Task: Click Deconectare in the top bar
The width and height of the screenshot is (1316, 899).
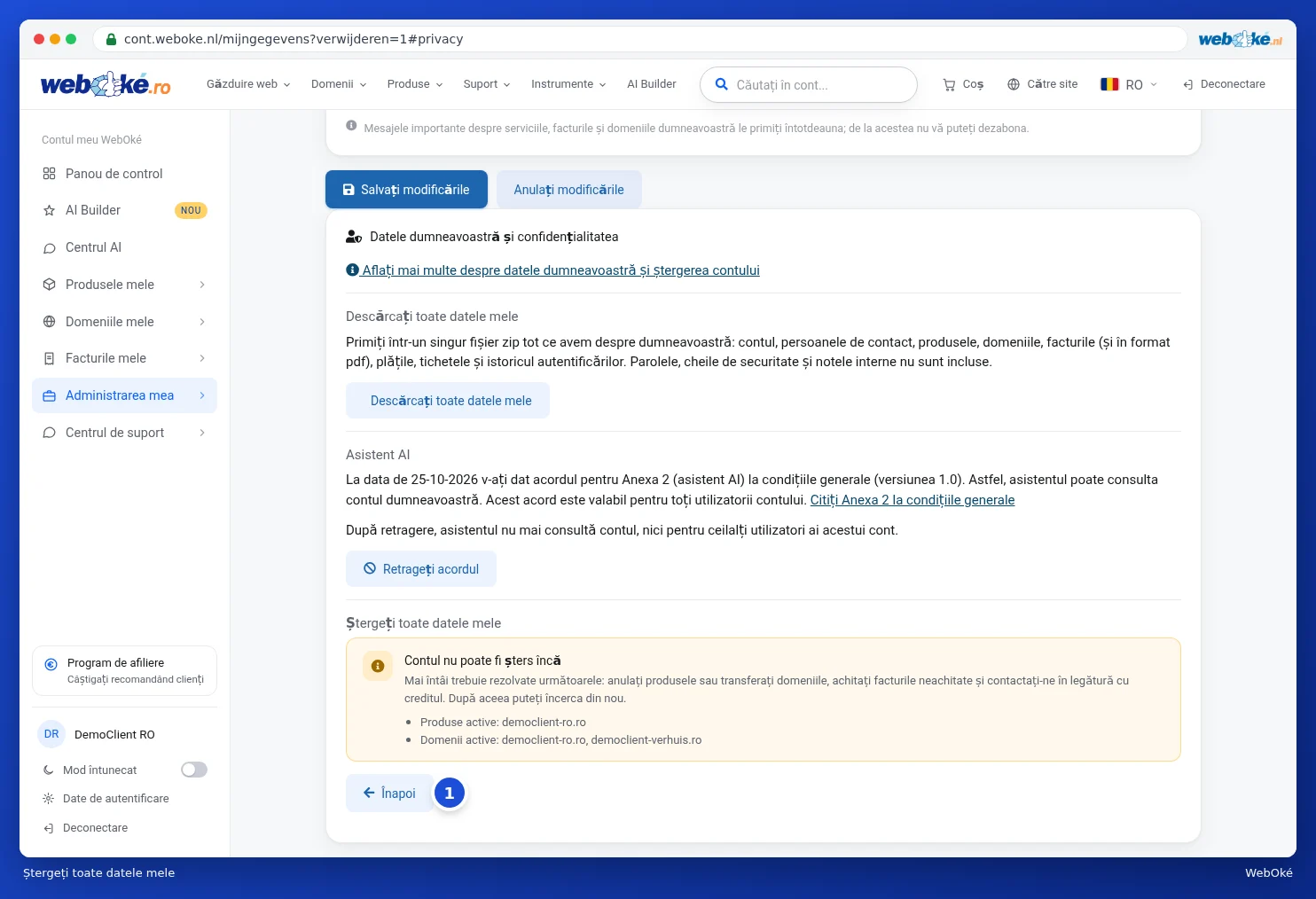Action: [1224, 84]
